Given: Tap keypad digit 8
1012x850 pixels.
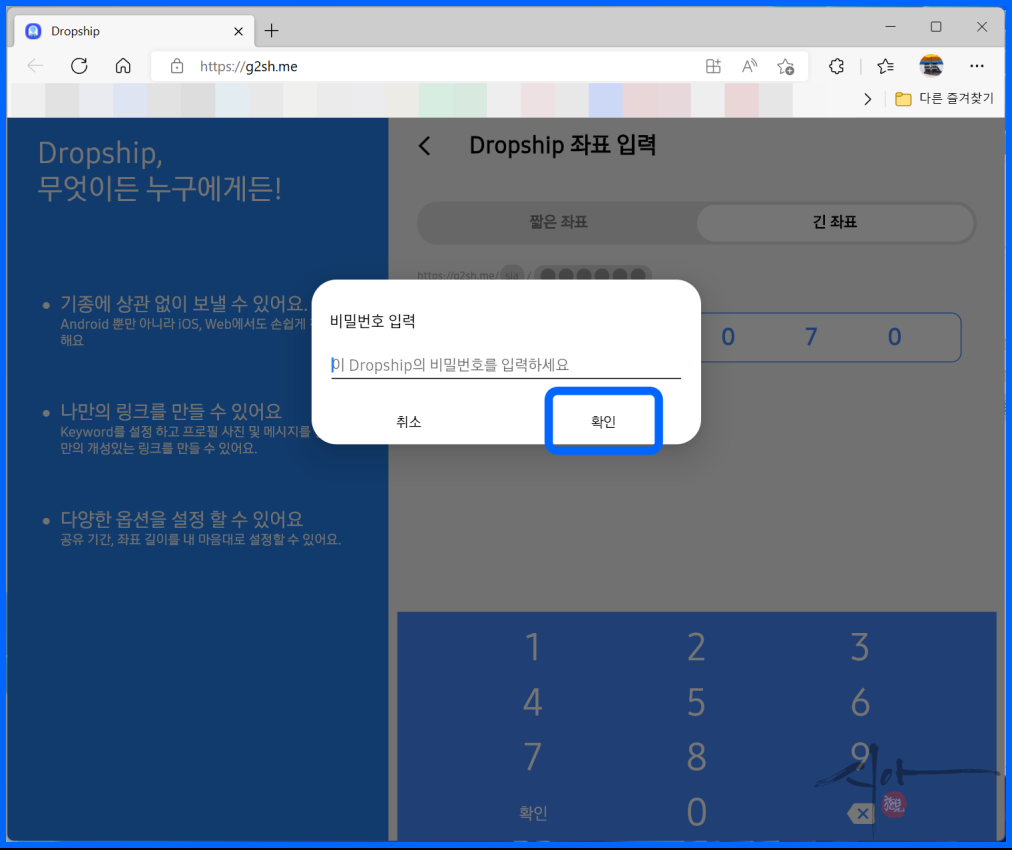Looking at the screenshot, I should pos(696,757).
